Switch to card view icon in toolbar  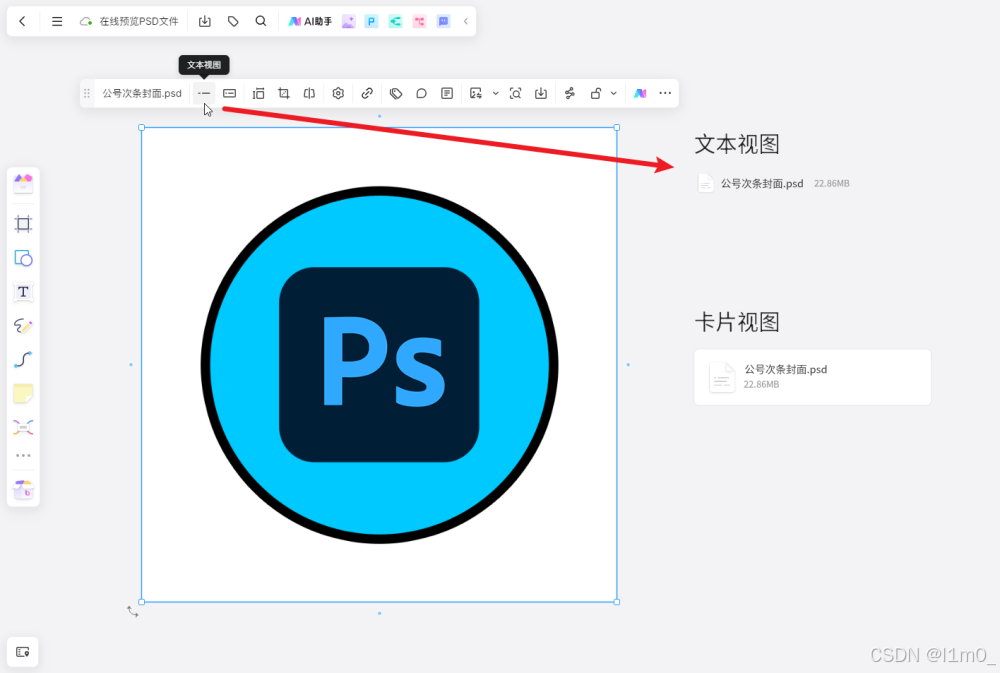230,93
